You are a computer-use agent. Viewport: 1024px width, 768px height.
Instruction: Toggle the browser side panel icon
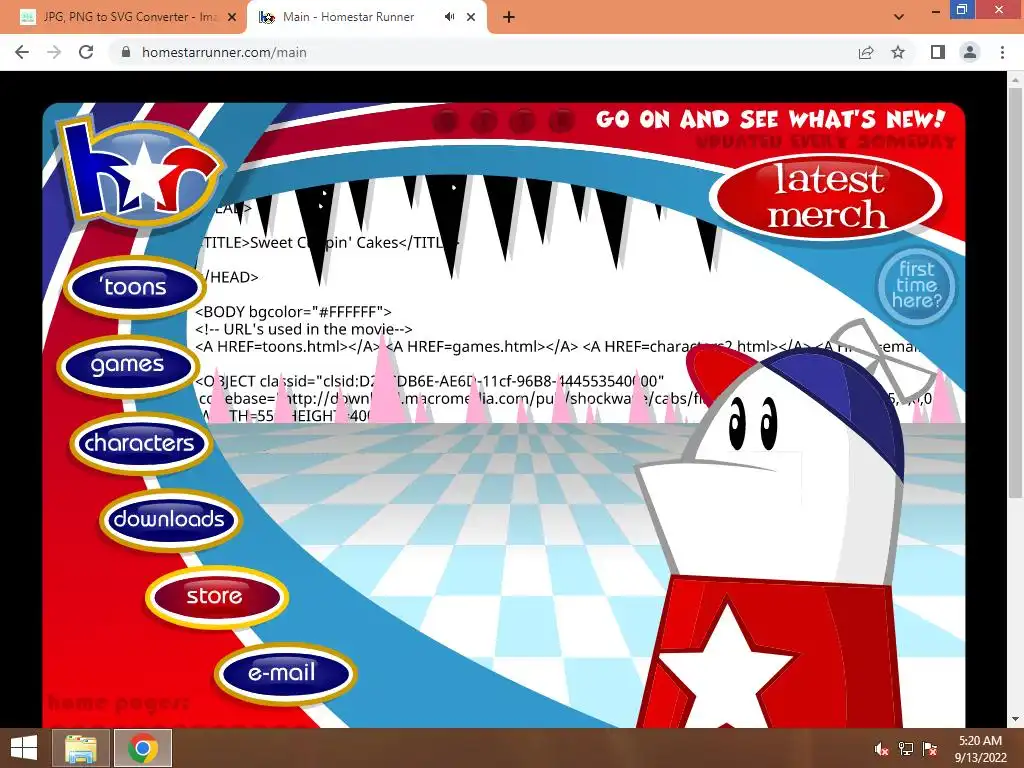tap(938, 52)
